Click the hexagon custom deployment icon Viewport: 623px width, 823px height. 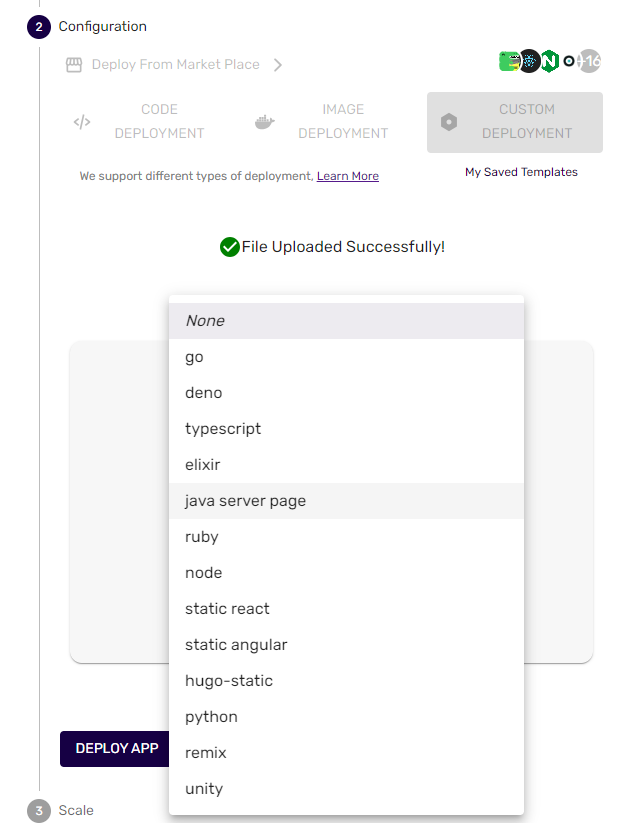[449, 122]
